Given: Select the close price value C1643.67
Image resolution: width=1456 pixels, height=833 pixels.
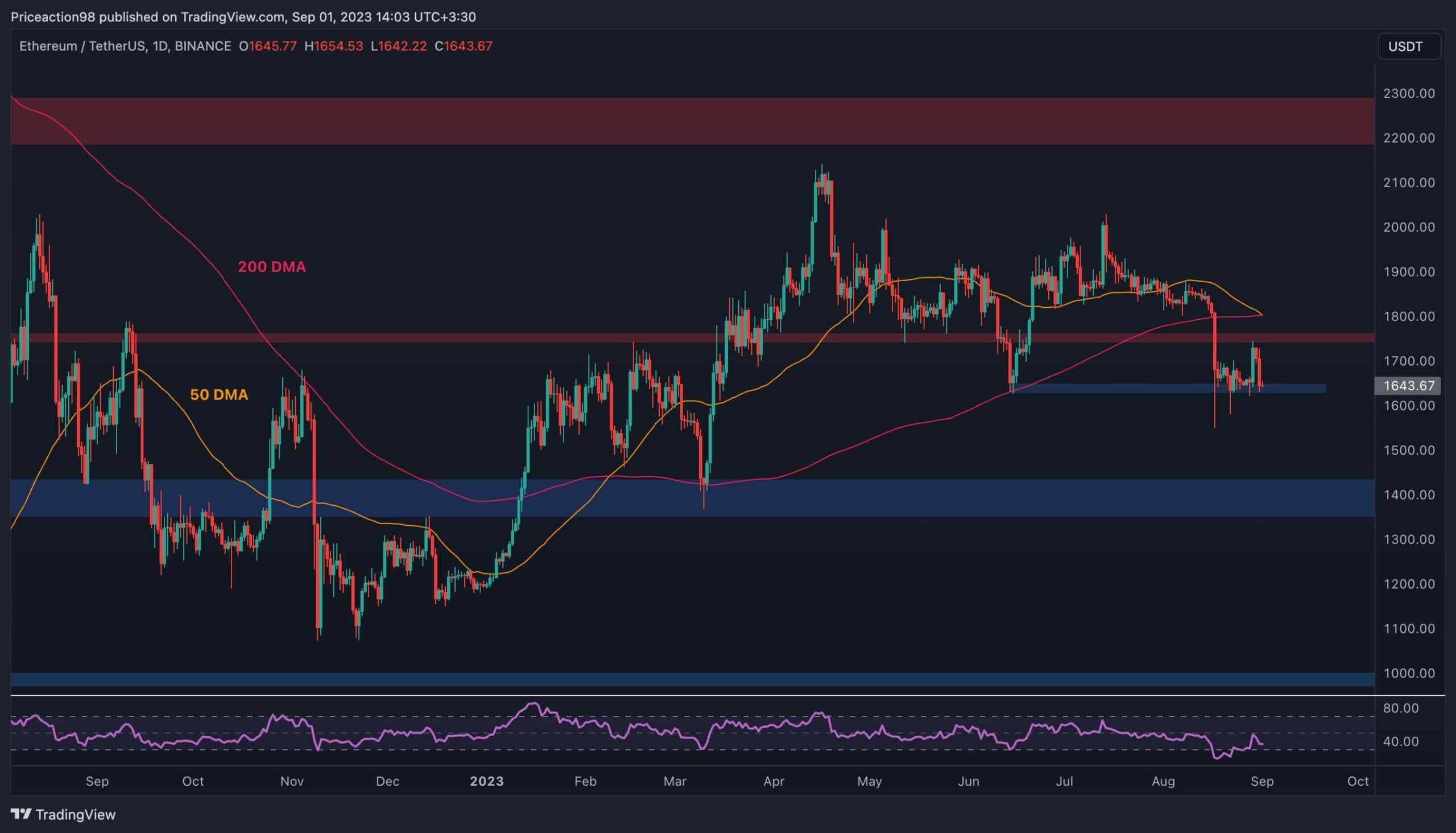Looking at the screenshot, I should point(466,46).
